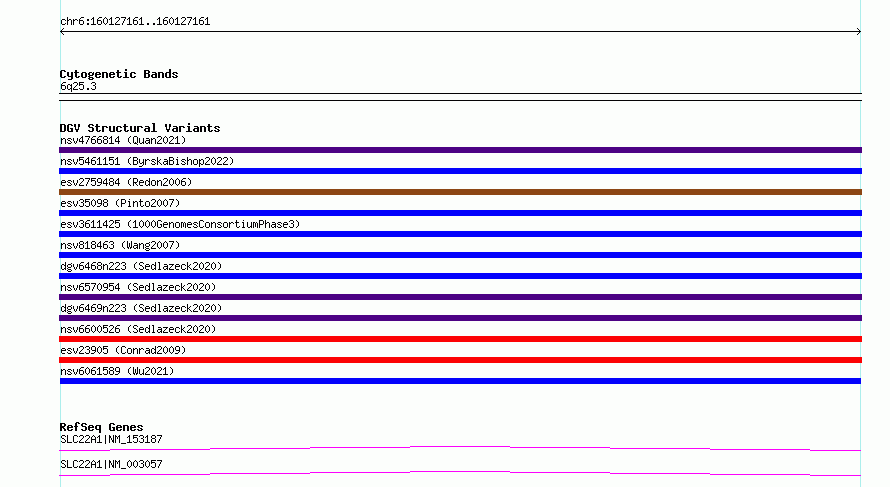Viewport: 890px width, 487px height.
Task: Click the magenta line for SLC22A1|NM_153187
Action: (460, 449)
